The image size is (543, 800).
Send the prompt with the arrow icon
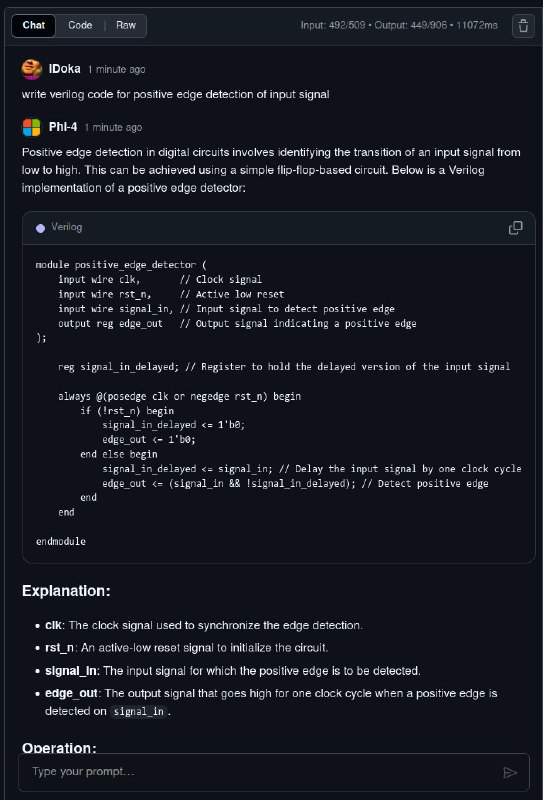510,772
